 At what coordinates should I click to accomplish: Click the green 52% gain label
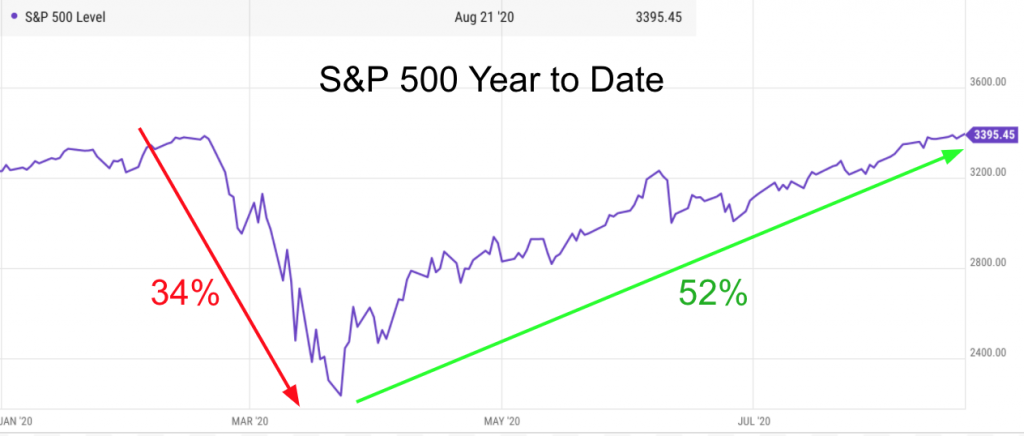(x=713, y=292)
